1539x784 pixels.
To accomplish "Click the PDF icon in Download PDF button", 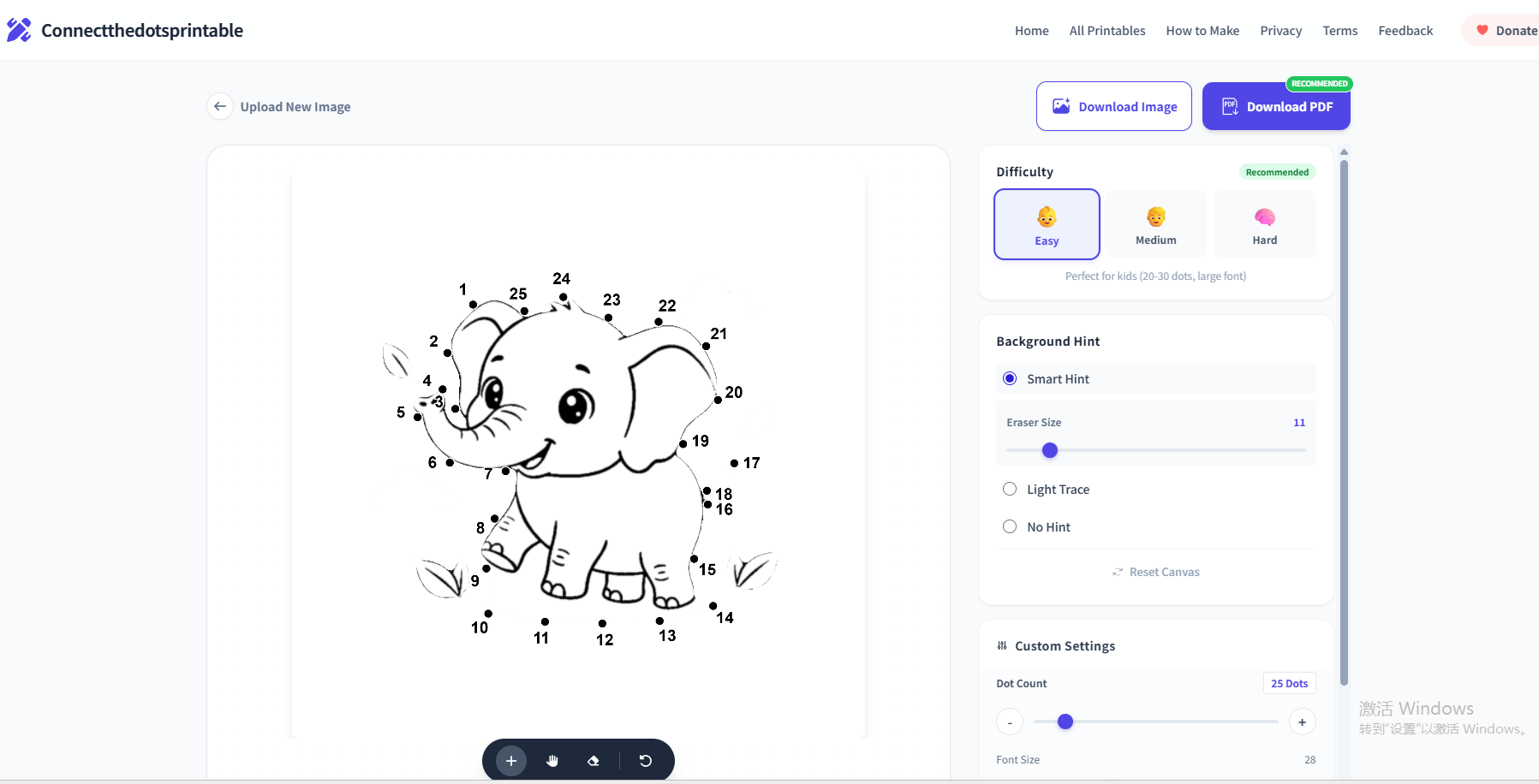I will 1231,105.
